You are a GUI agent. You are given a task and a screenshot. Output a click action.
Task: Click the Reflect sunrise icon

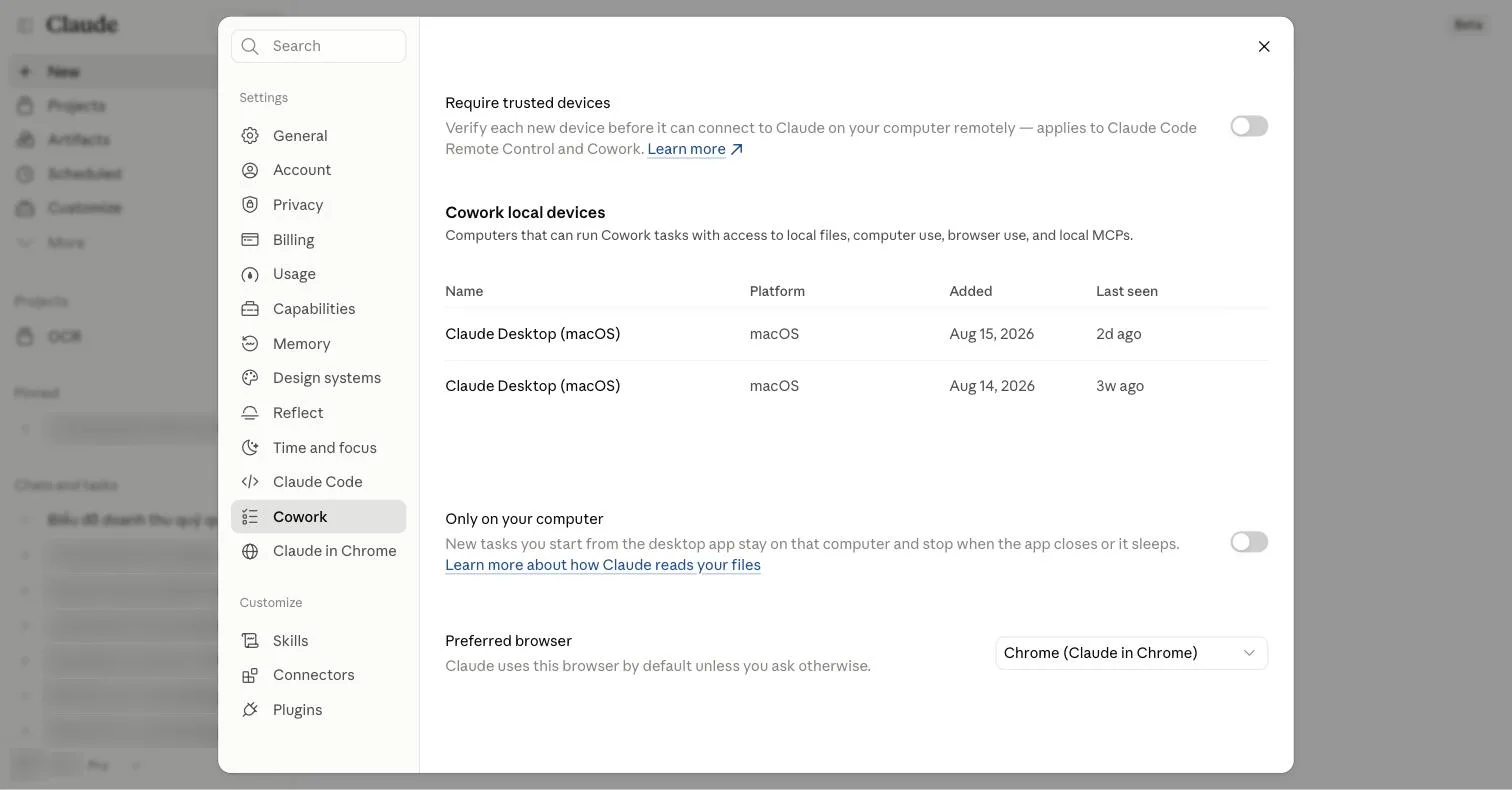click(x=250, y=413)
